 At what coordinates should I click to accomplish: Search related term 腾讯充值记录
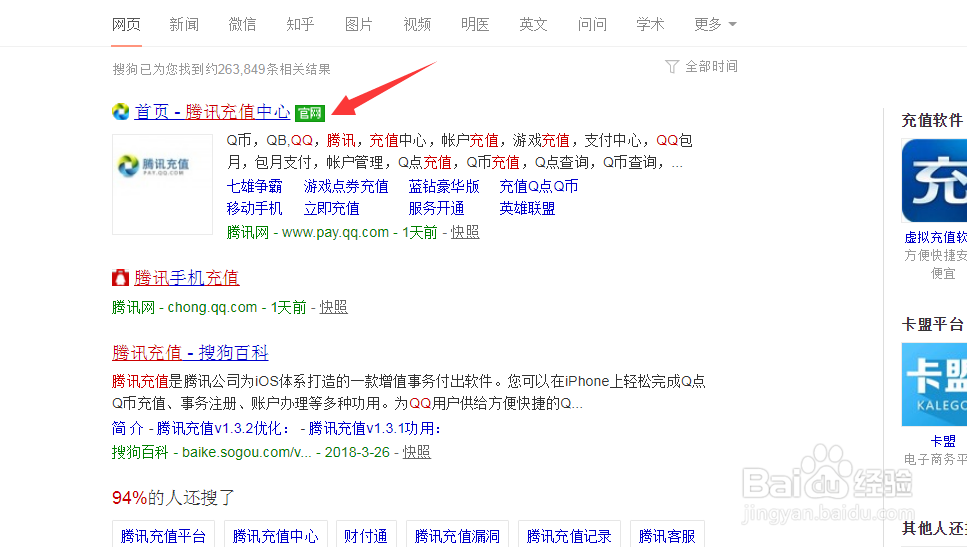(x=569, y=535)
